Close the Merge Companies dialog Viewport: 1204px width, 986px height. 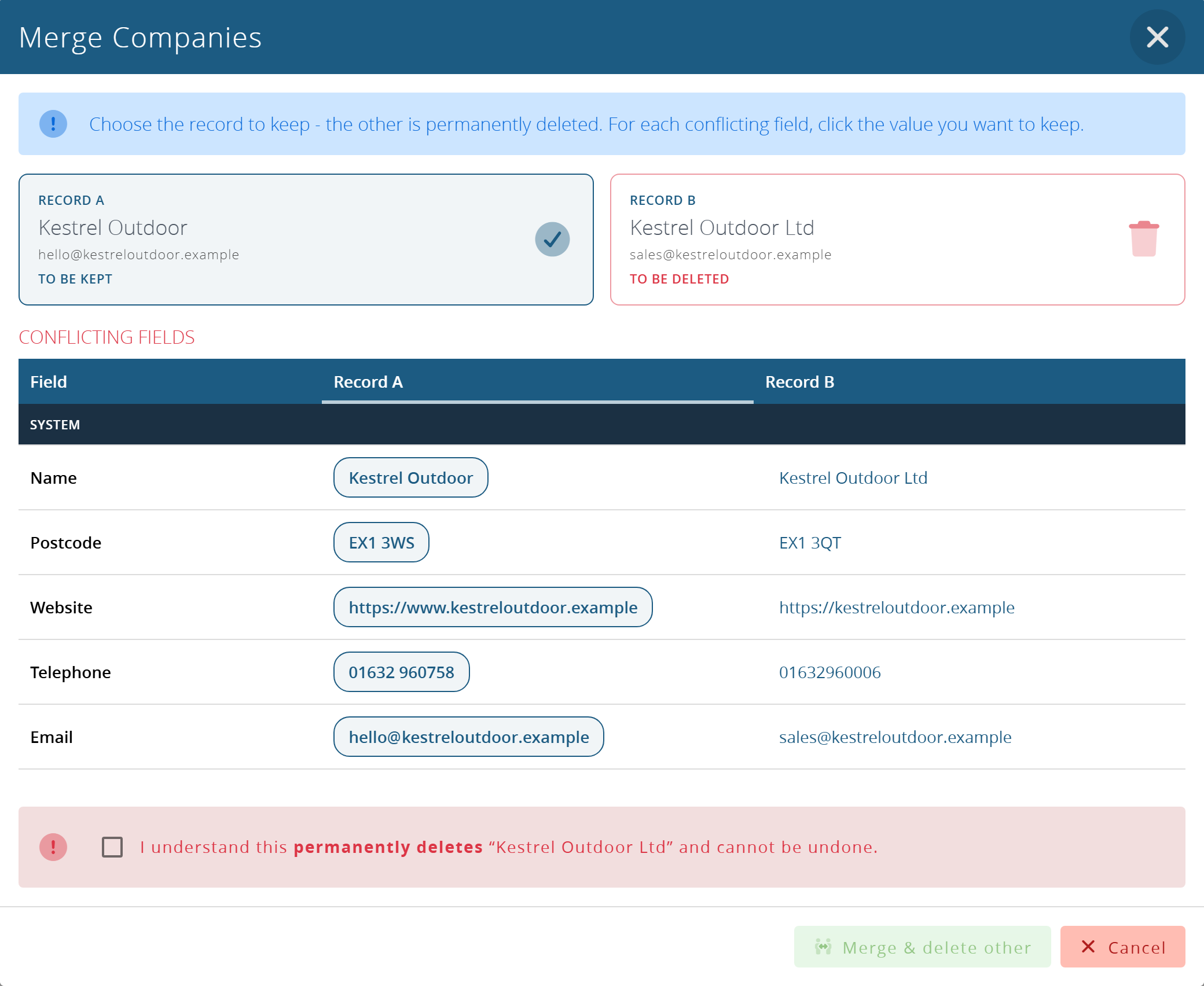1157,37
